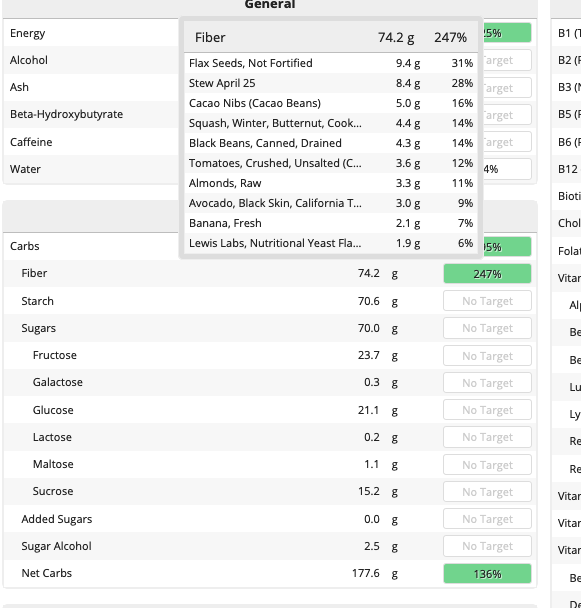Click the Carbs row label
Viewport: 581px width, 608px height.
(x=24, y=246)
